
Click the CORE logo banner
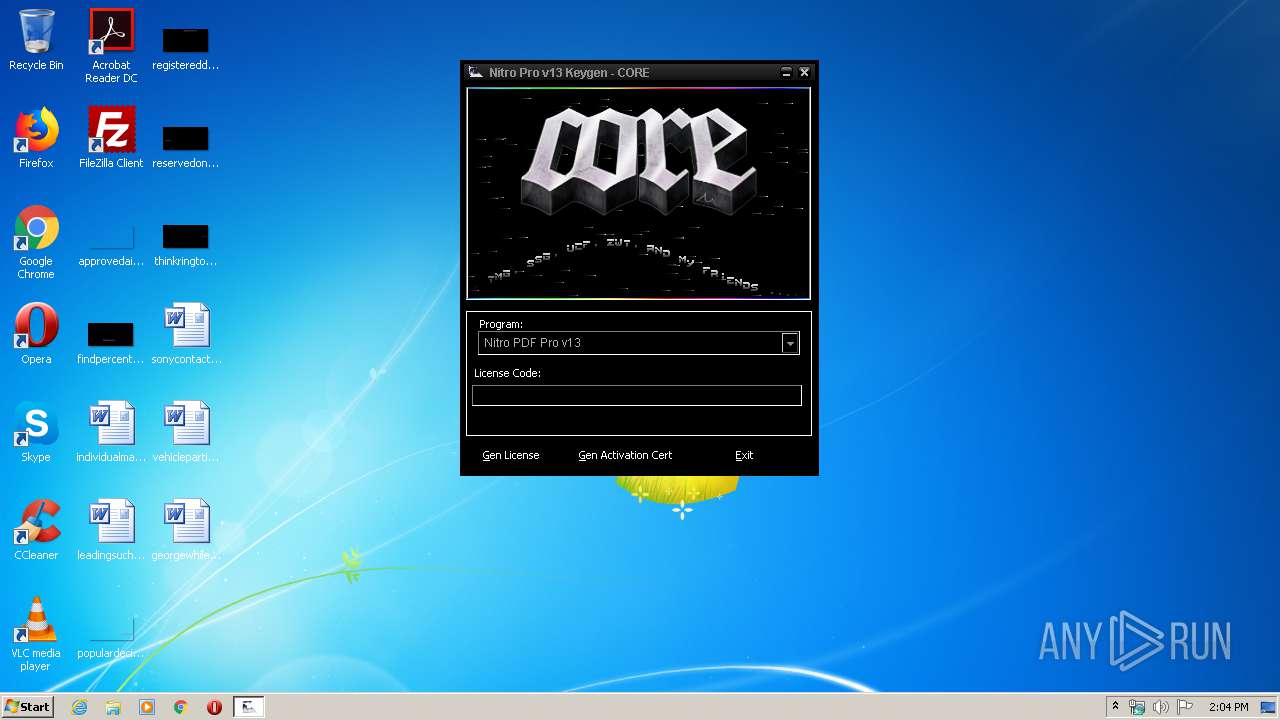tap(638, 193)
